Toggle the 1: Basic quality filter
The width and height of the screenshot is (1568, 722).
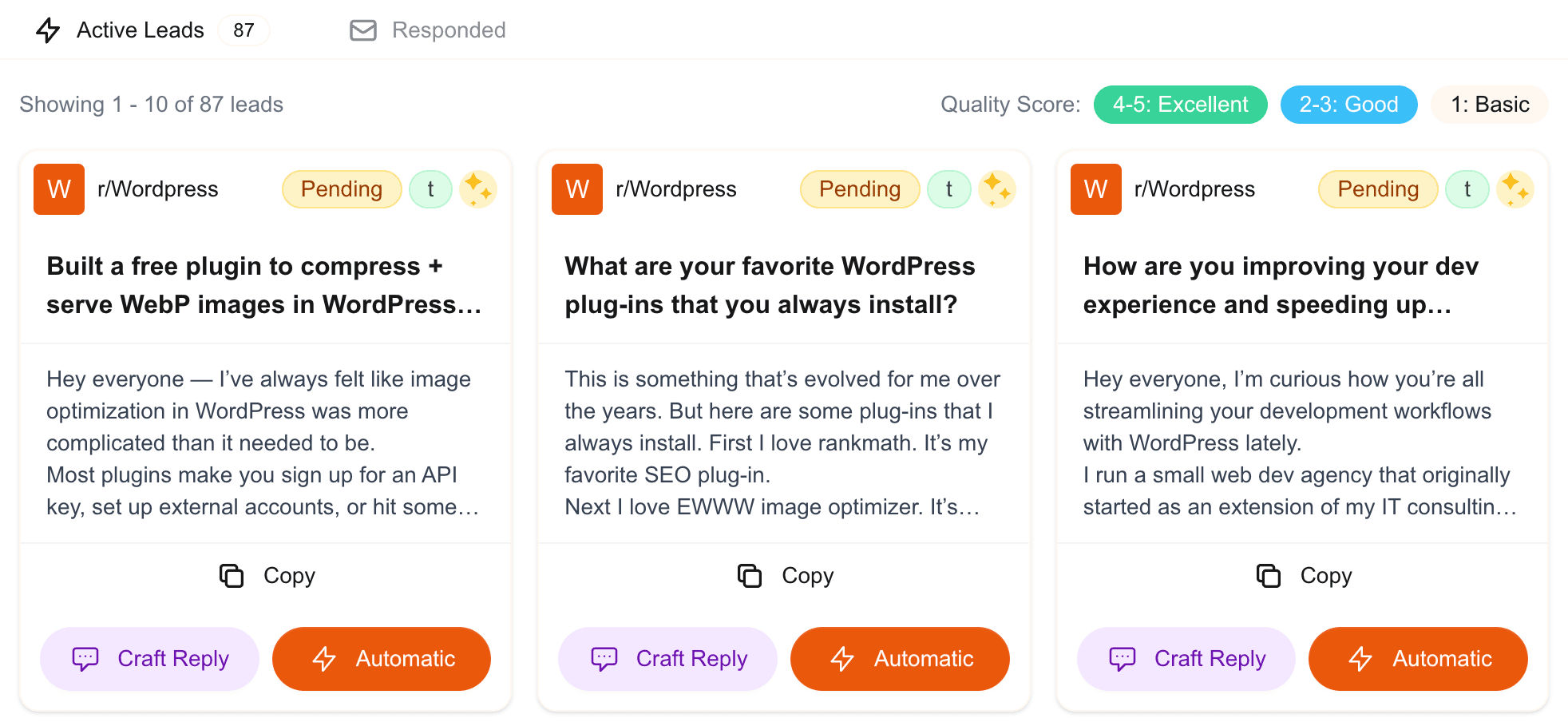click(1489, 105)
